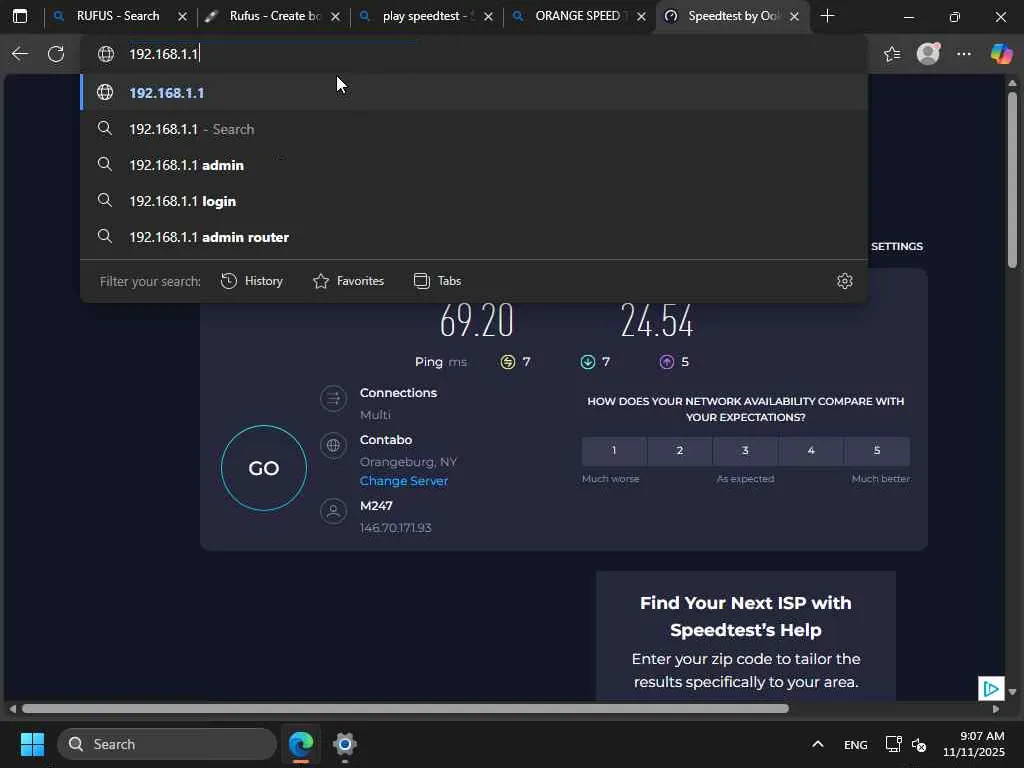Screen dimensions: 1024x768
Task: Close the Speedtest by Ookla tab
Action: [x=794, y=16]
